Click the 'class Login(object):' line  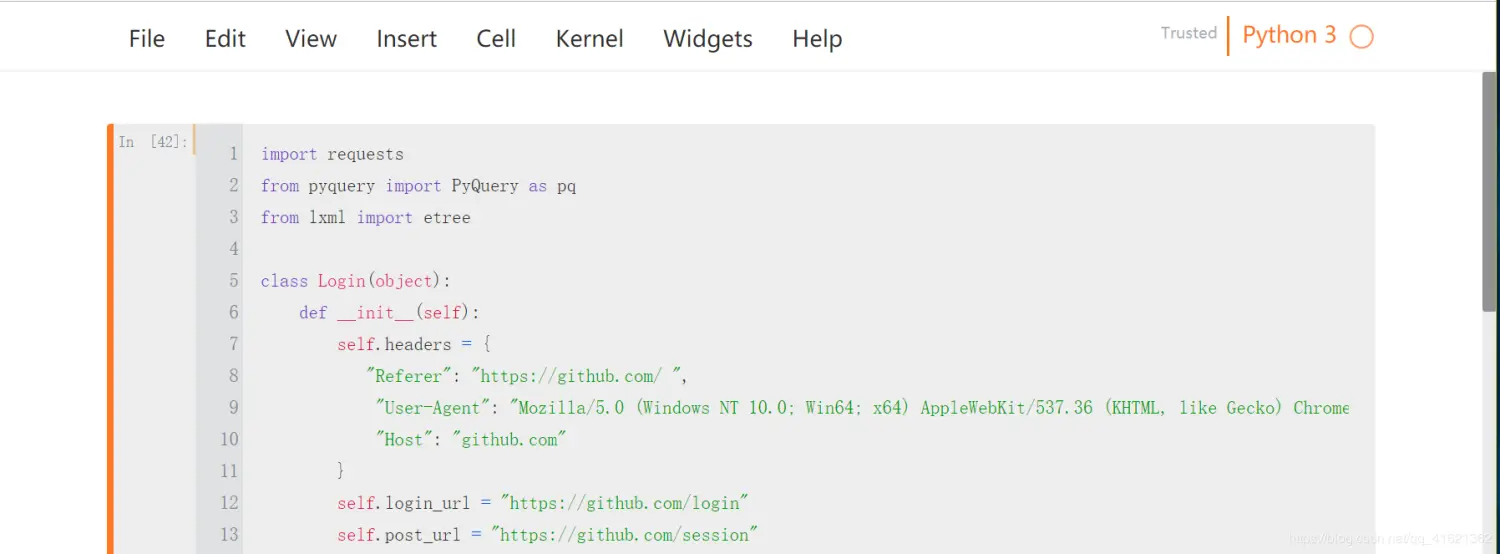pyautogui.click(x=356, y=281)
